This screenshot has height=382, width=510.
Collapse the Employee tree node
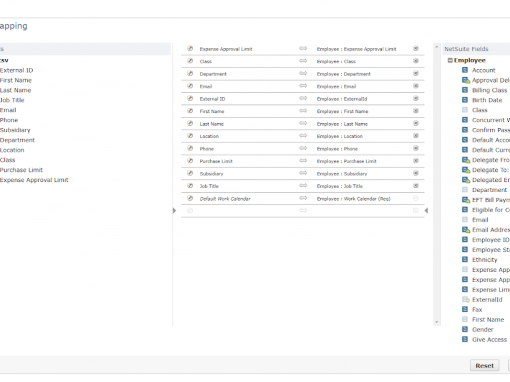click(450, 60)
